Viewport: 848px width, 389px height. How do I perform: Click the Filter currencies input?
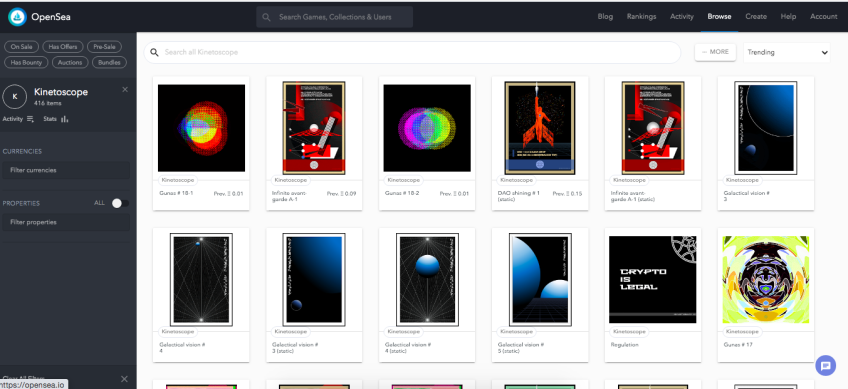point(66,170)
